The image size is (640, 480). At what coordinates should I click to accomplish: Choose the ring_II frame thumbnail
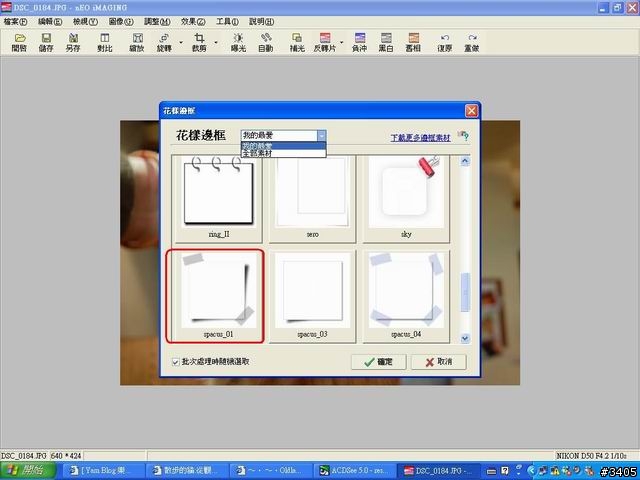[x=219, y=199]
